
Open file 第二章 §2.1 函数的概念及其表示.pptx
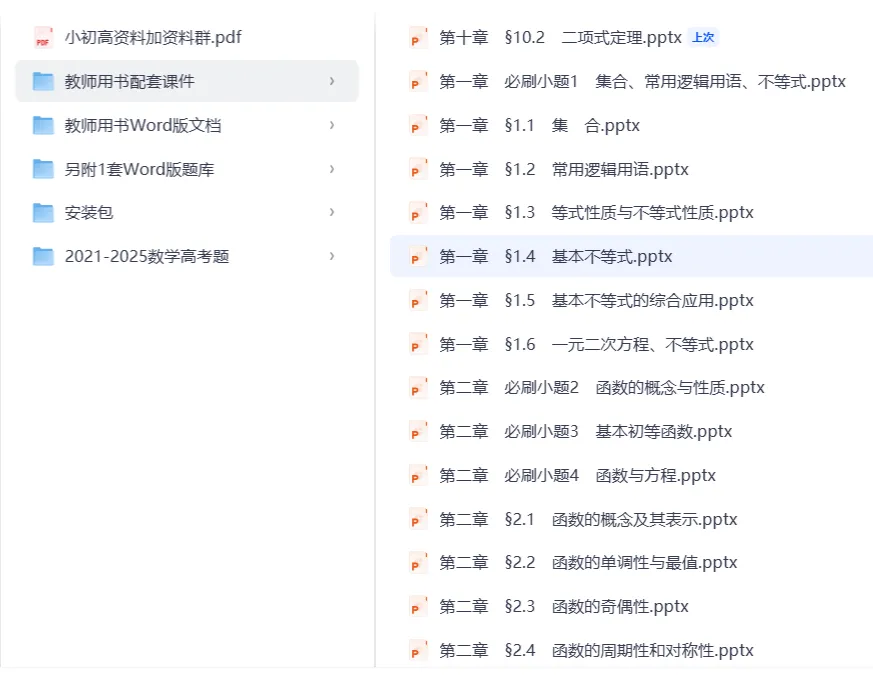(x=588, y=519)
